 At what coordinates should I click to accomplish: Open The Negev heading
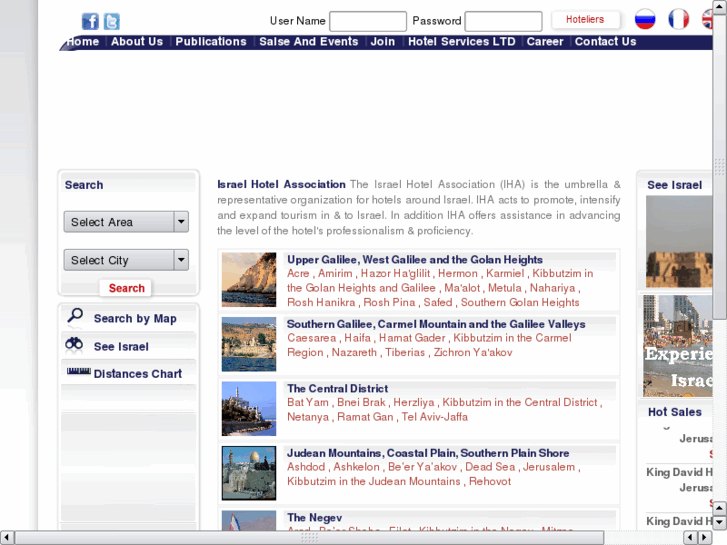314,518
